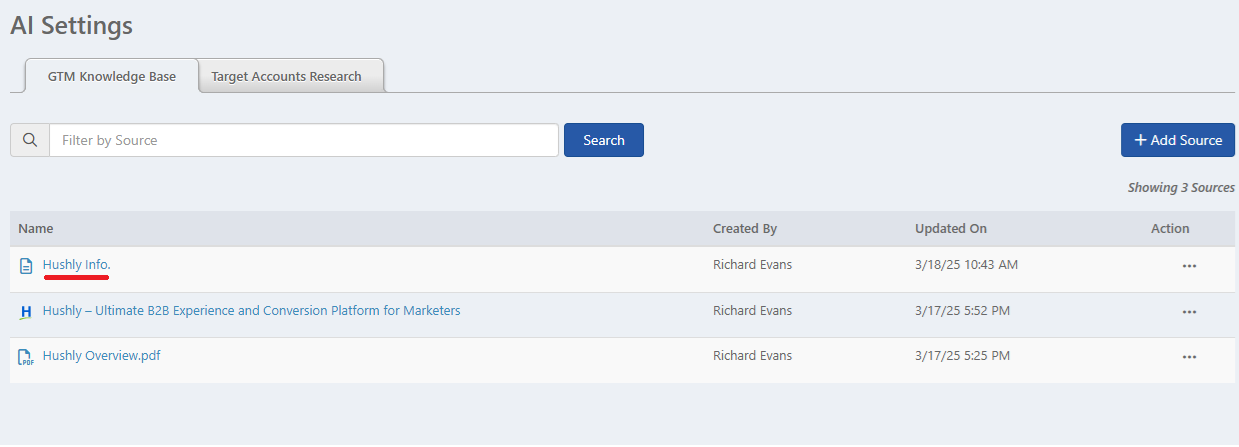This screenshot has width=1239, height=447.
Task: Open the Hushly Info. source link
Action: coord(77,265)
